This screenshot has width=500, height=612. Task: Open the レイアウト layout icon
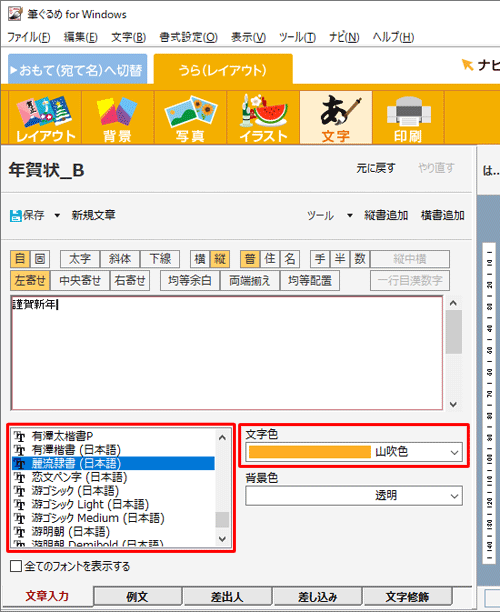[45, 118]
